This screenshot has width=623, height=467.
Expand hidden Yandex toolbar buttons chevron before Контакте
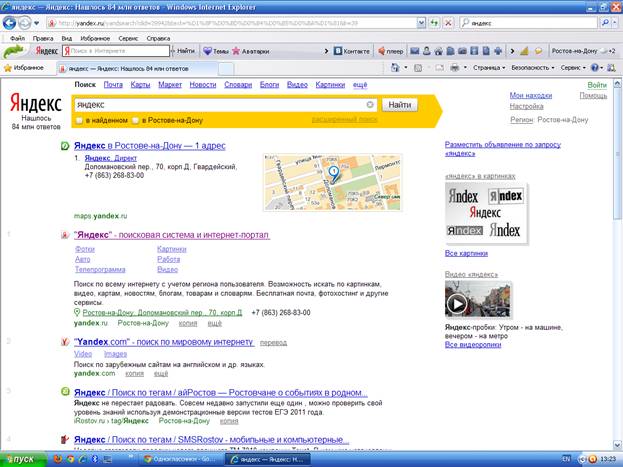click(x=327, y=51)
